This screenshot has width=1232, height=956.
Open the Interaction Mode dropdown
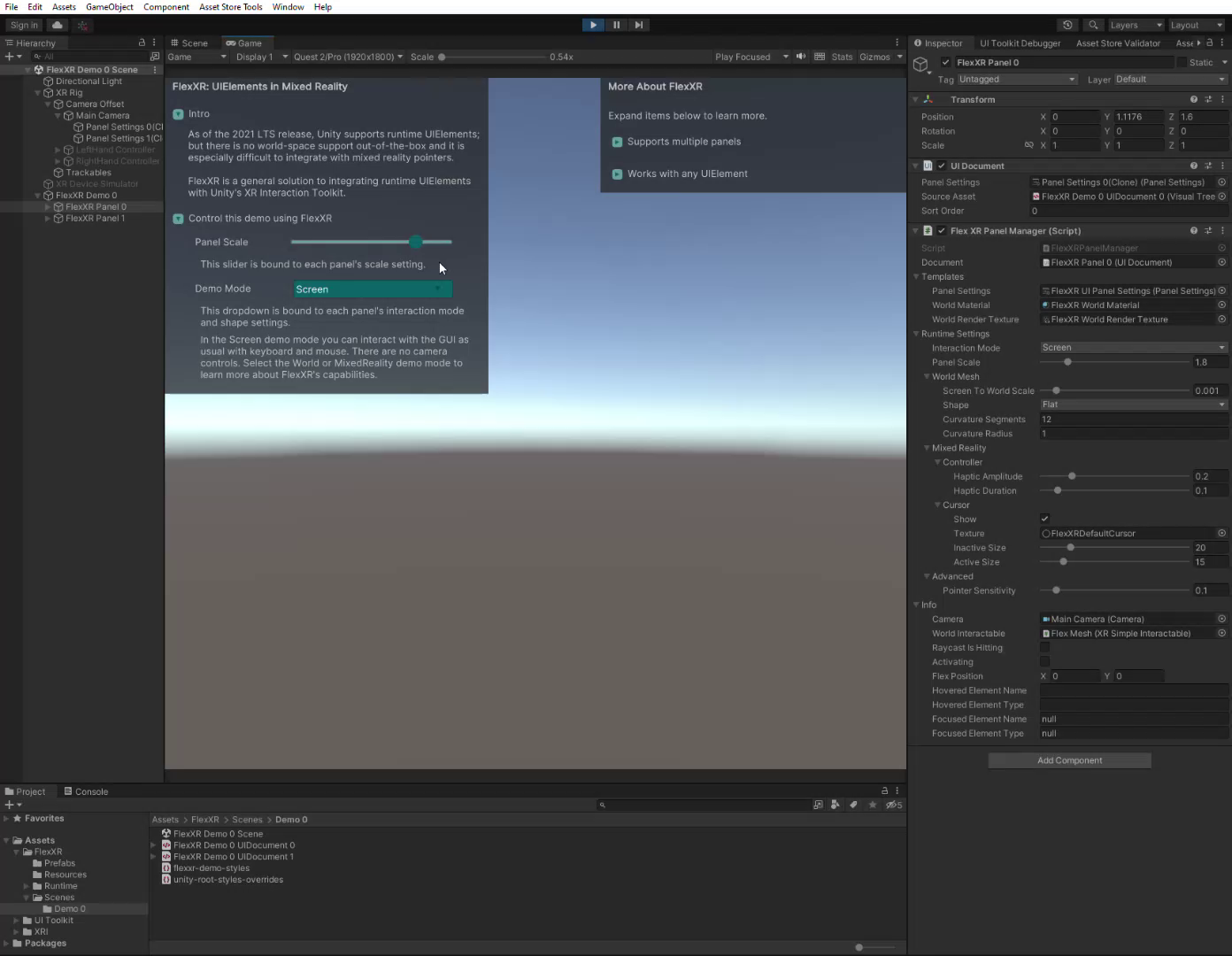coord(1134,348)
